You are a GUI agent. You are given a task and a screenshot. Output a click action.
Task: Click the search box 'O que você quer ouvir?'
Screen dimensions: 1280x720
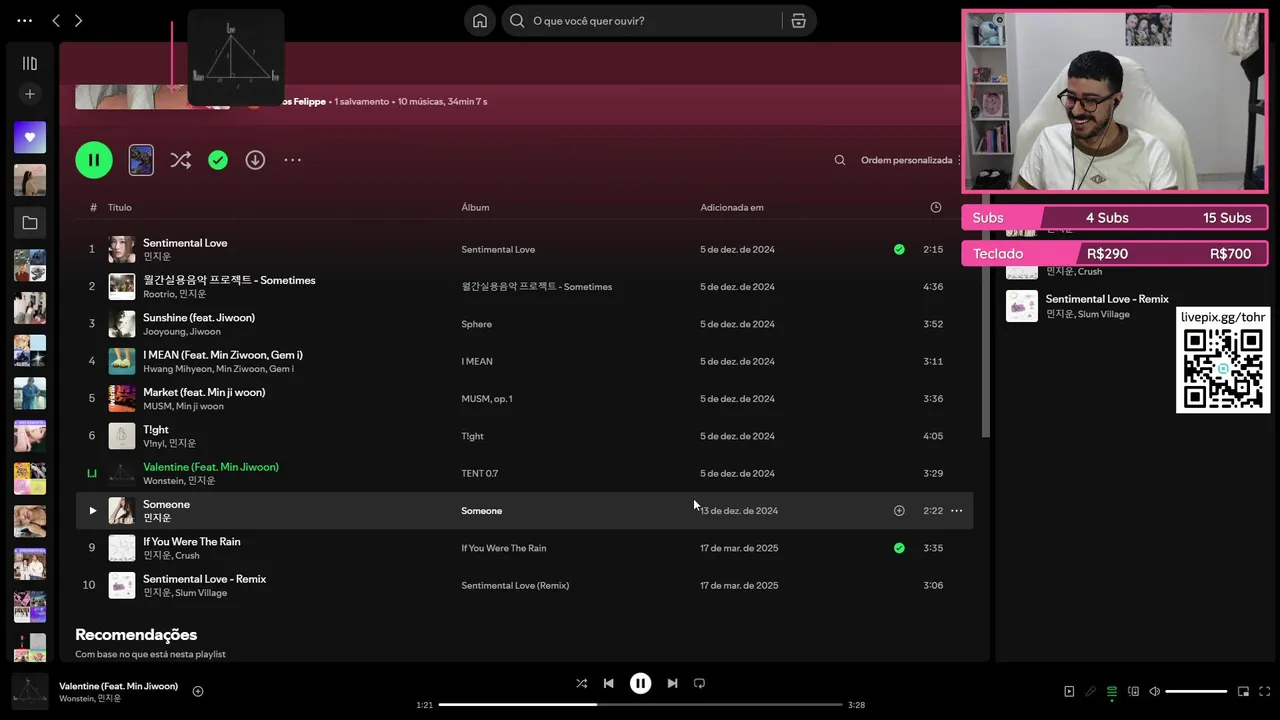pyautogui.click(x=642, y=20)
